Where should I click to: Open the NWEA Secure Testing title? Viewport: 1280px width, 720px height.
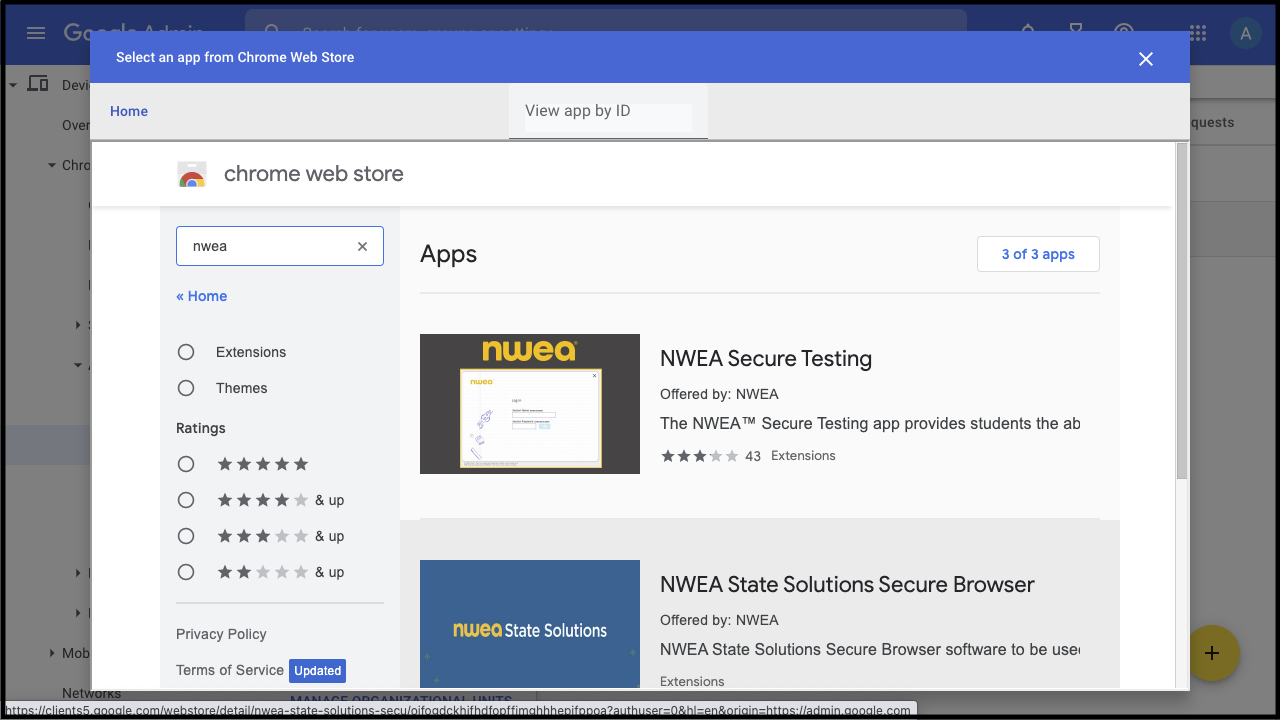point(766,358)
